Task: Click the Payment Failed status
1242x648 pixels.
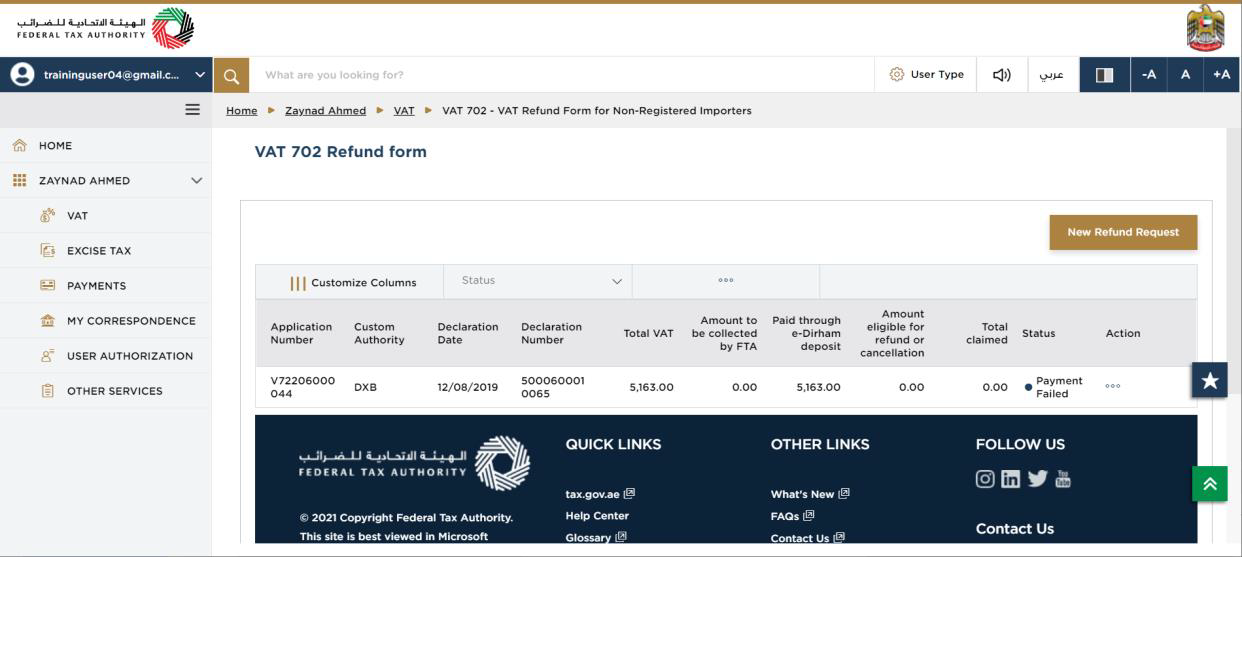Action: (x=1054, y=387)
